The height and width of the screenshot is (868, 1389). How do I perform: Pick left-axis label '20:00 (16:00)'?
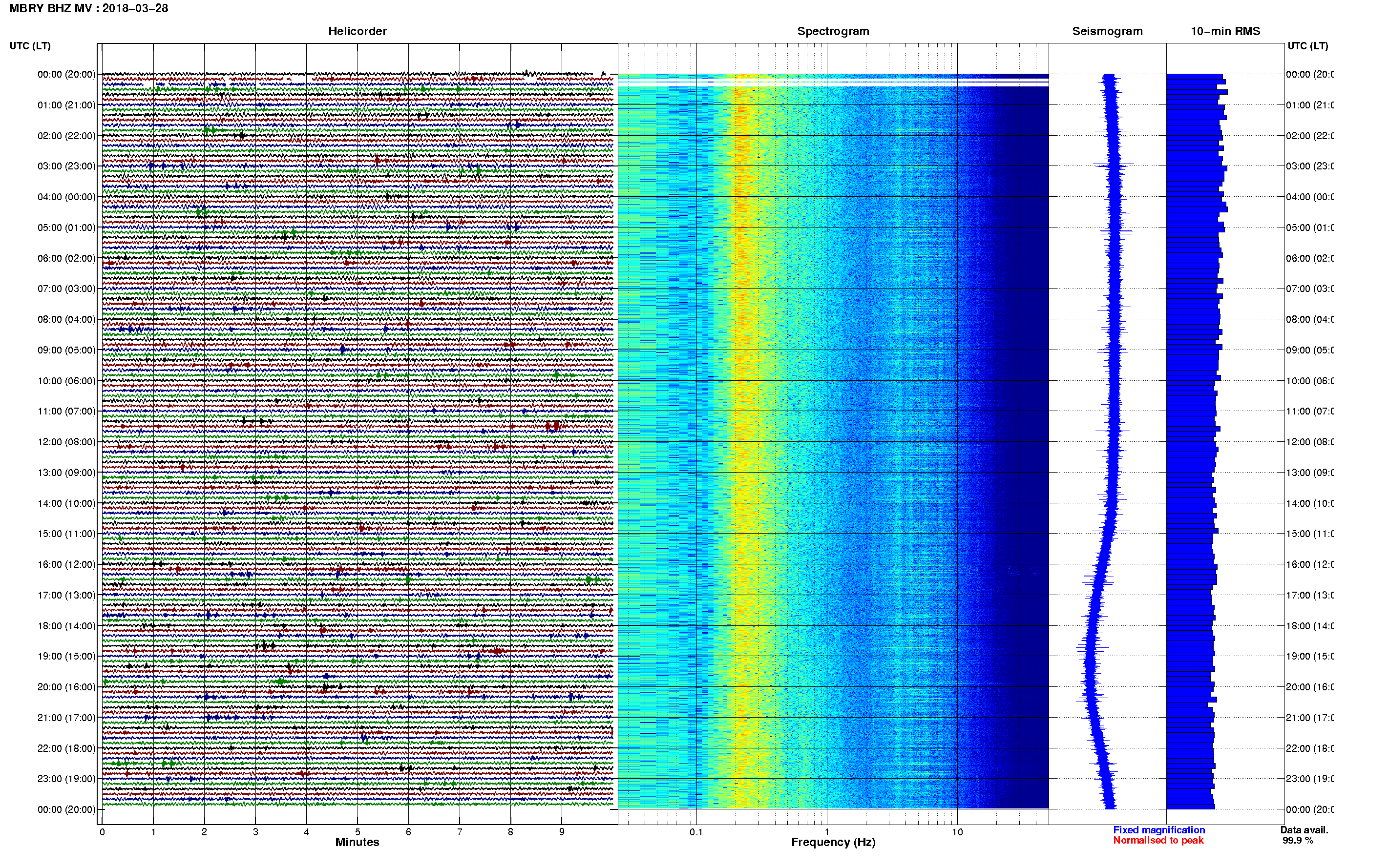(66, 686)
